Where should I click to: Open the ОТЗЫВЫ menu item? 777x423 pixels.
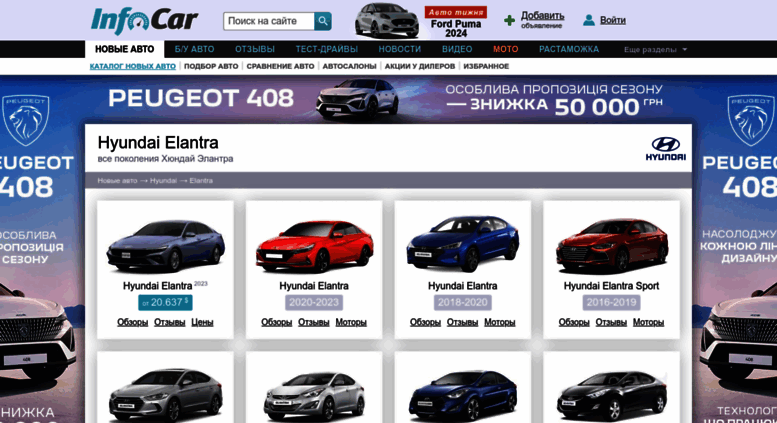255,49
